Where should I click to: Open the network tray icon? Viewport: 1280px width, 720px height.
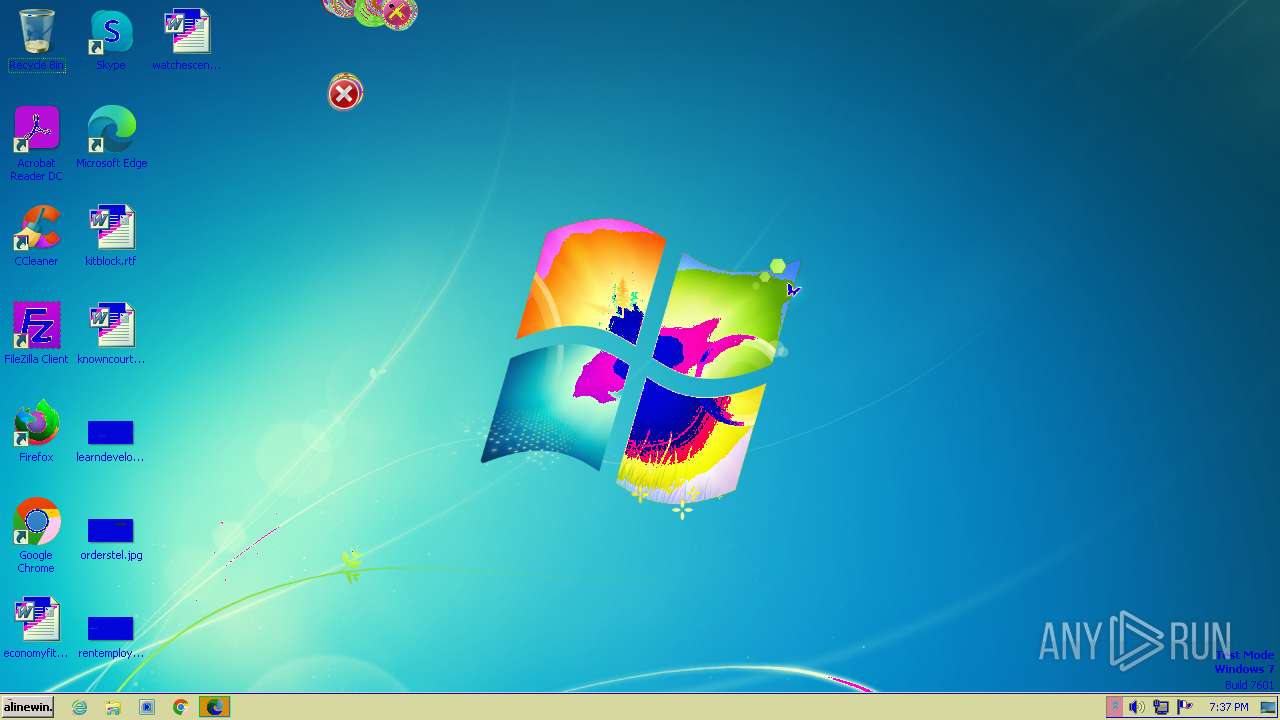tap(1161, 707)
